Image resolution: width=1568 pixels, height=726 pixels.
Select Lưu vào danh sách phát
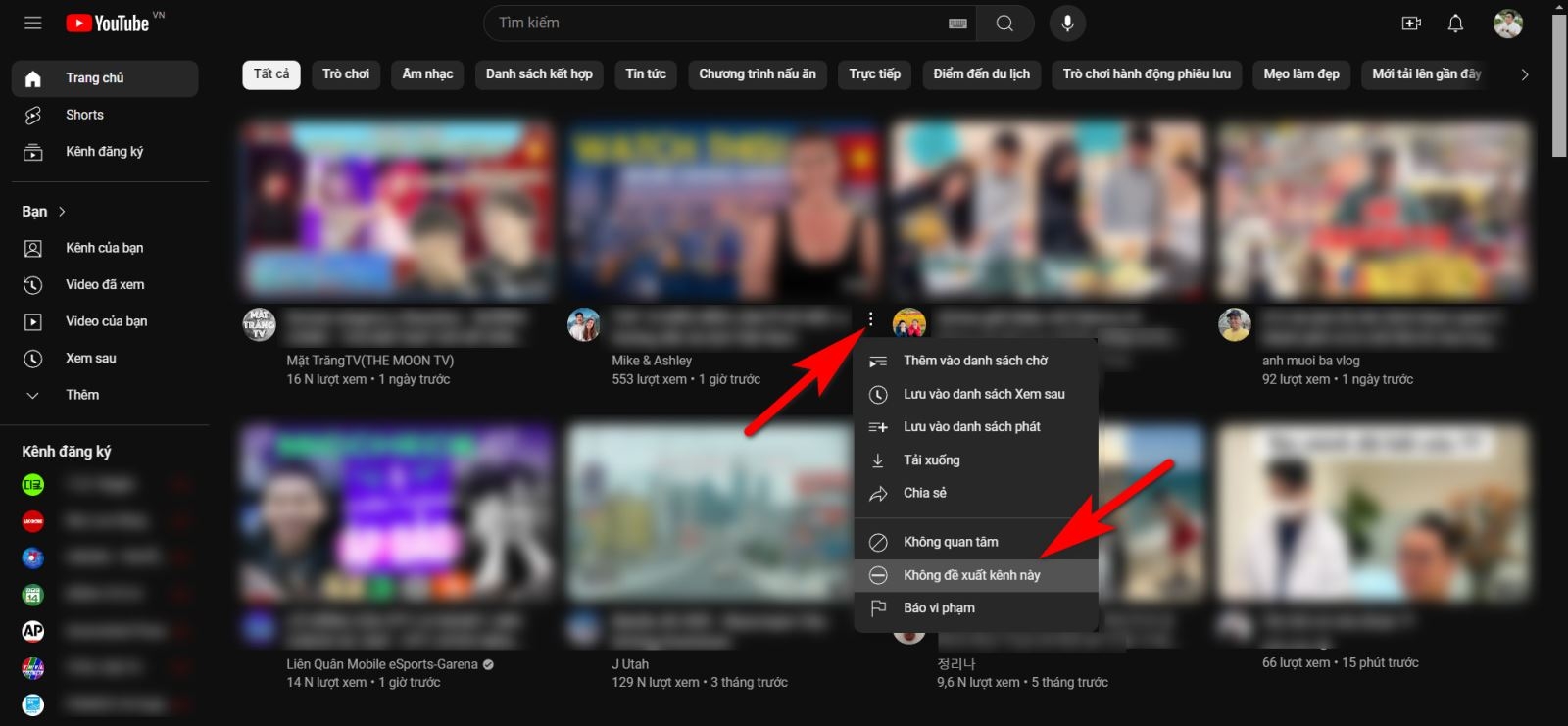[976, 427]
